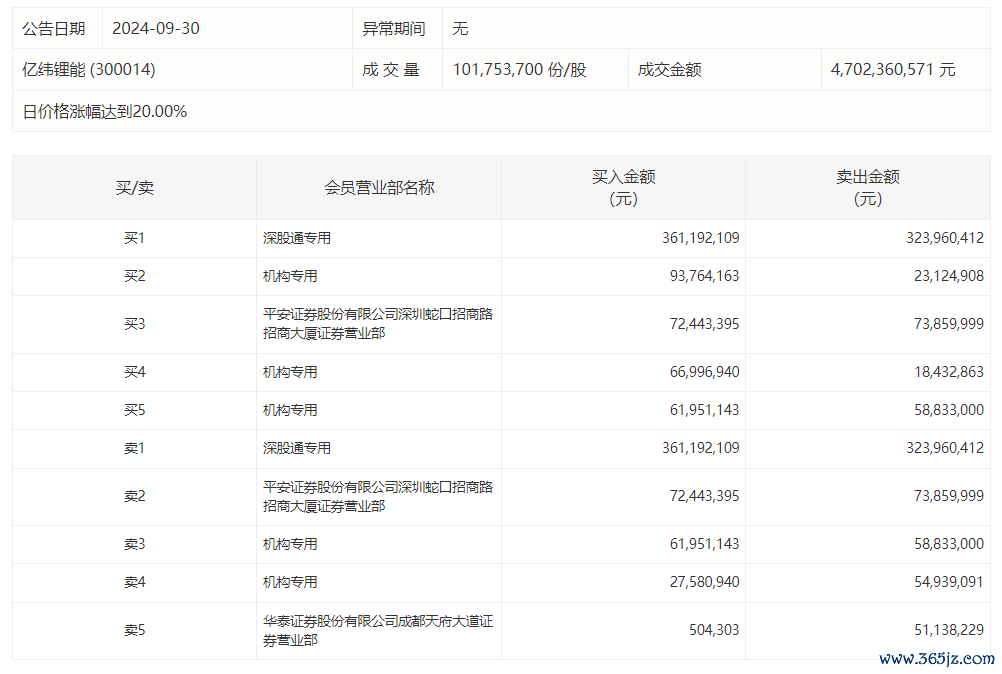Select the 卖4 row label

tap(134, 583)
